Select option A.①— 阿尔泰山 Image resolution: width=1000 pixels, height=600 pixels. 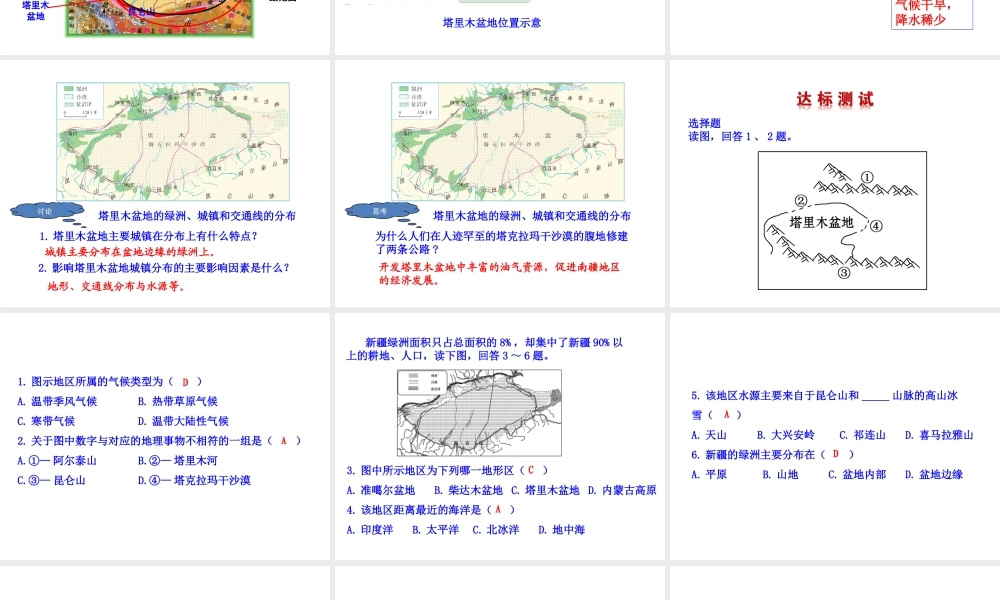click(x=57, y=461)
